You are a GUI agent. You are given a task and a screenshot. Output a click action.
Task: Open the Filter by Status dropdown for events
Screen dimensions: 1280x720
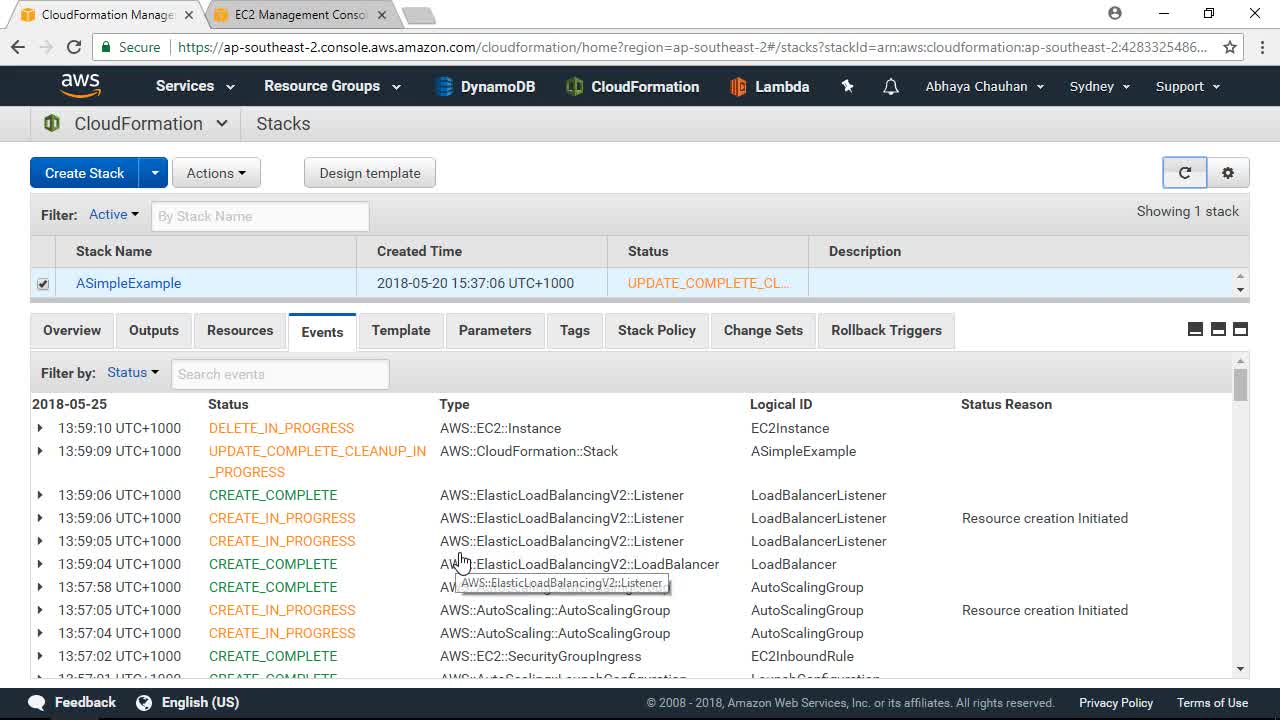pyautogui.click(x=133, y=372)
